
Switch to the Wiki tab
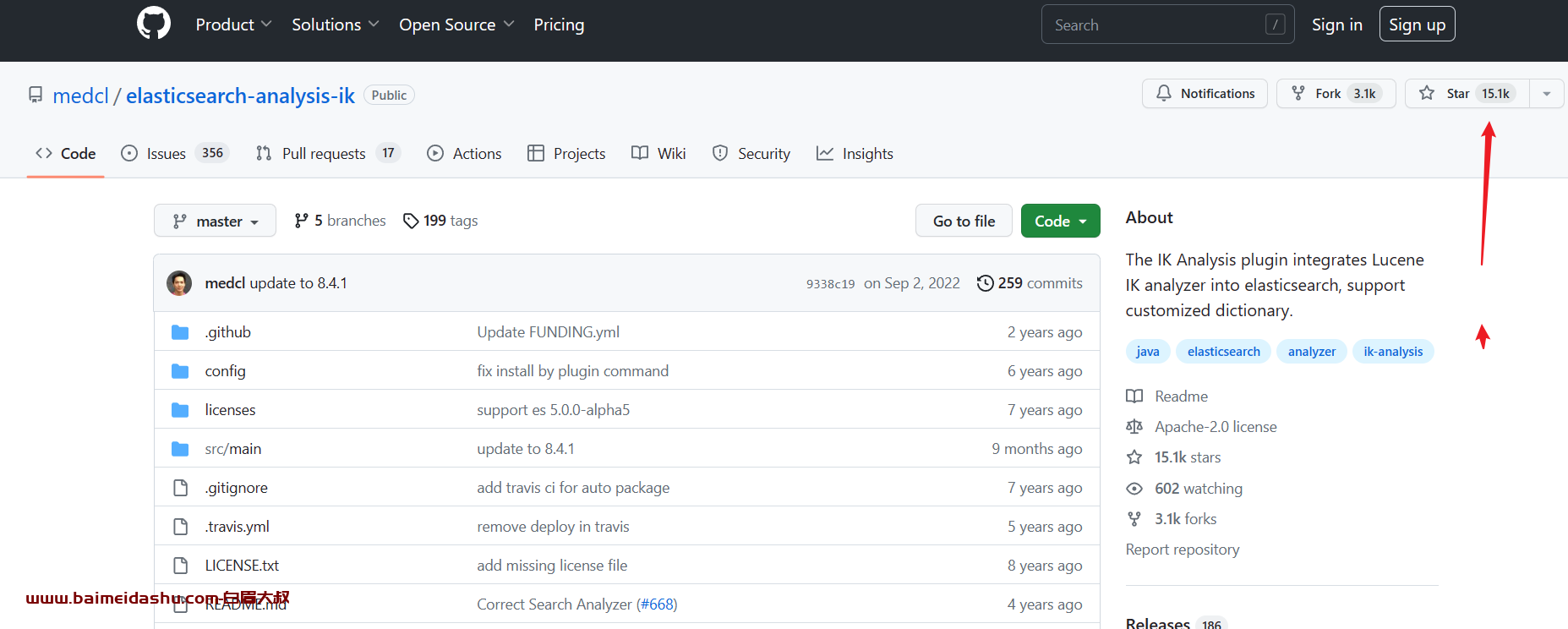pos(658,153)
